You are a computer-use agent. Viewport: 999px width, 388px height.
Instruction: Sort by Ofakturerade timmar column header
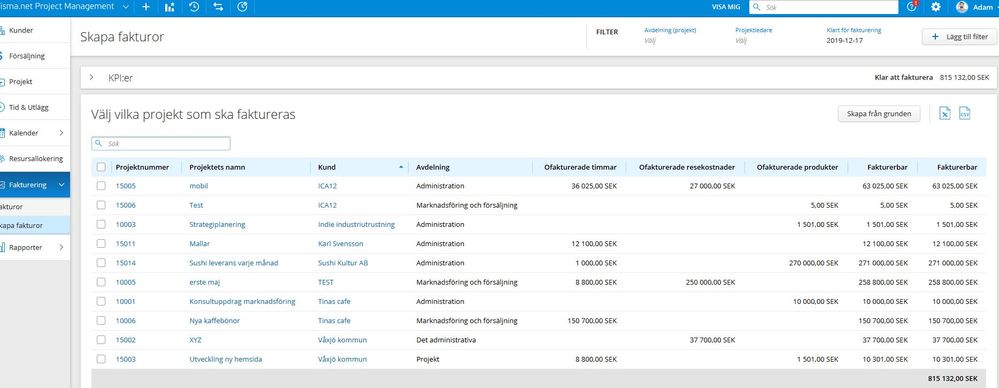coord(580,168)
